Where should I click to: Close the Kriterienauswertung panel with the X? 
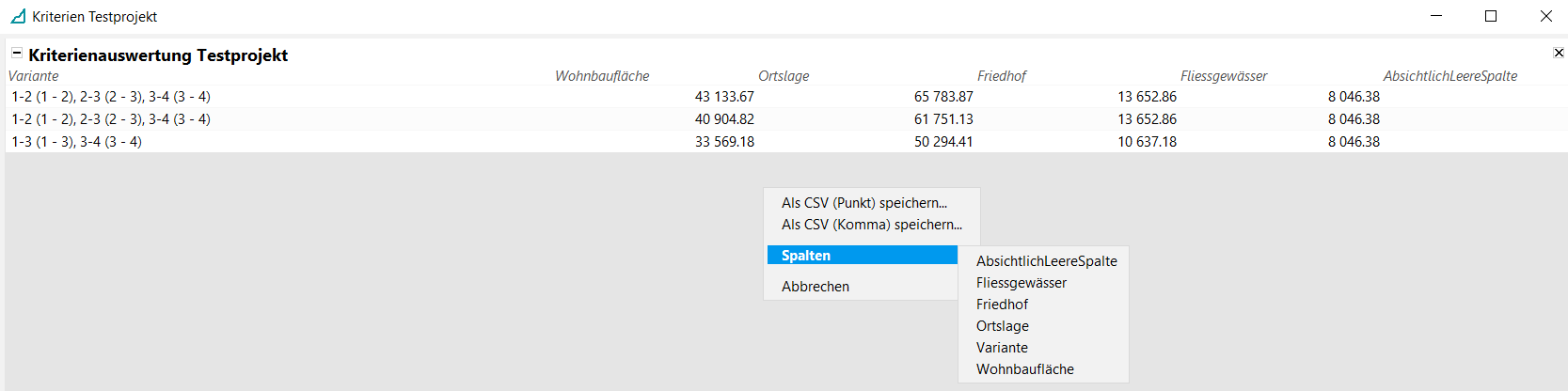click(1559, 53)
